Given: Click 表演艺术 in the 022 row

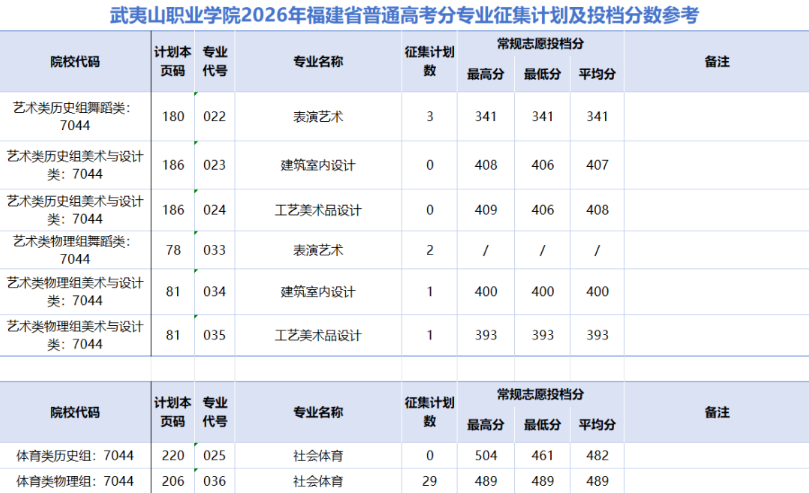Looking at the screenshot, I should tap(318, 117).
